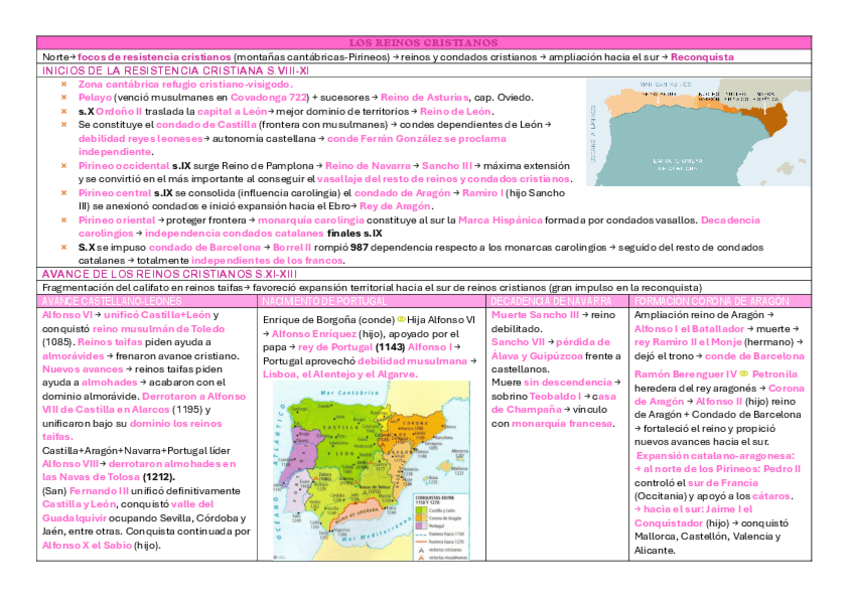Select the FORMACIÓN CORONA DE ARAGÓN column header
Image resolution: width=848 pixels, height=599 pixels.
pos(719,301)
